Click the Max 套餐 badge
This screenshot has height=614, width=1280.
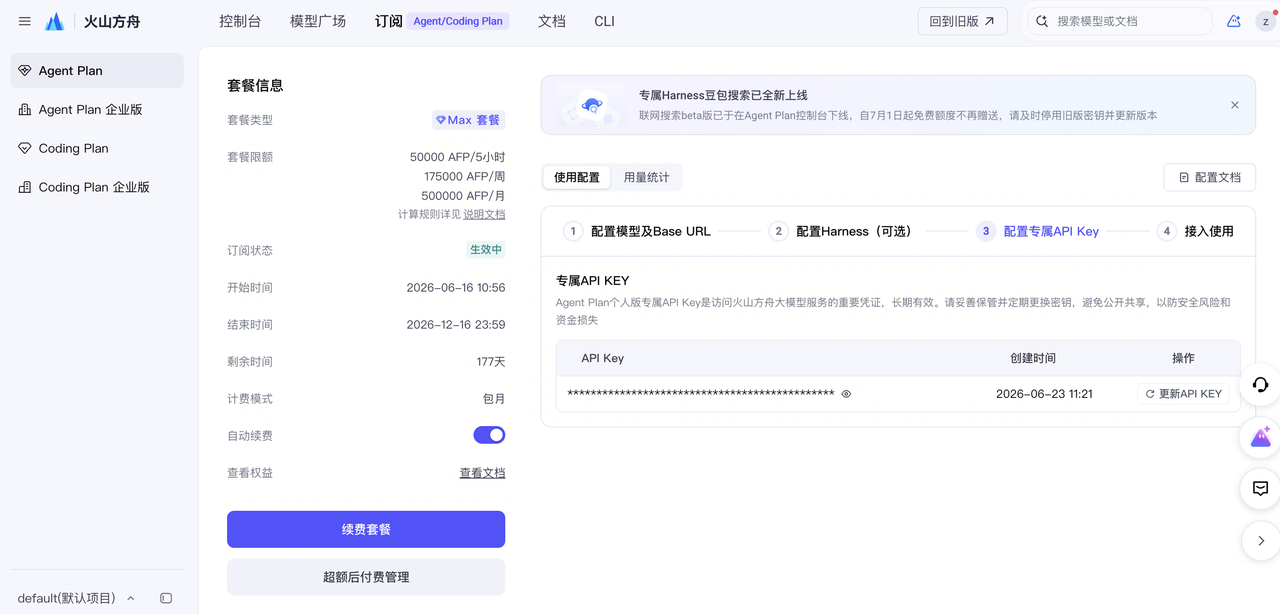point(468,120)
